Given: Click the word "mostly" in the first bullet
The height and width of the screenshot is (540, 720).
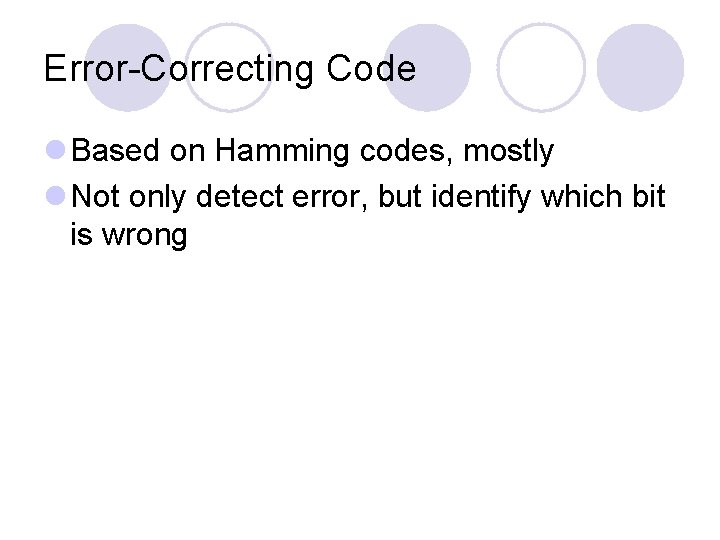Looking at the screenshot, I should (x=509, y=152).
